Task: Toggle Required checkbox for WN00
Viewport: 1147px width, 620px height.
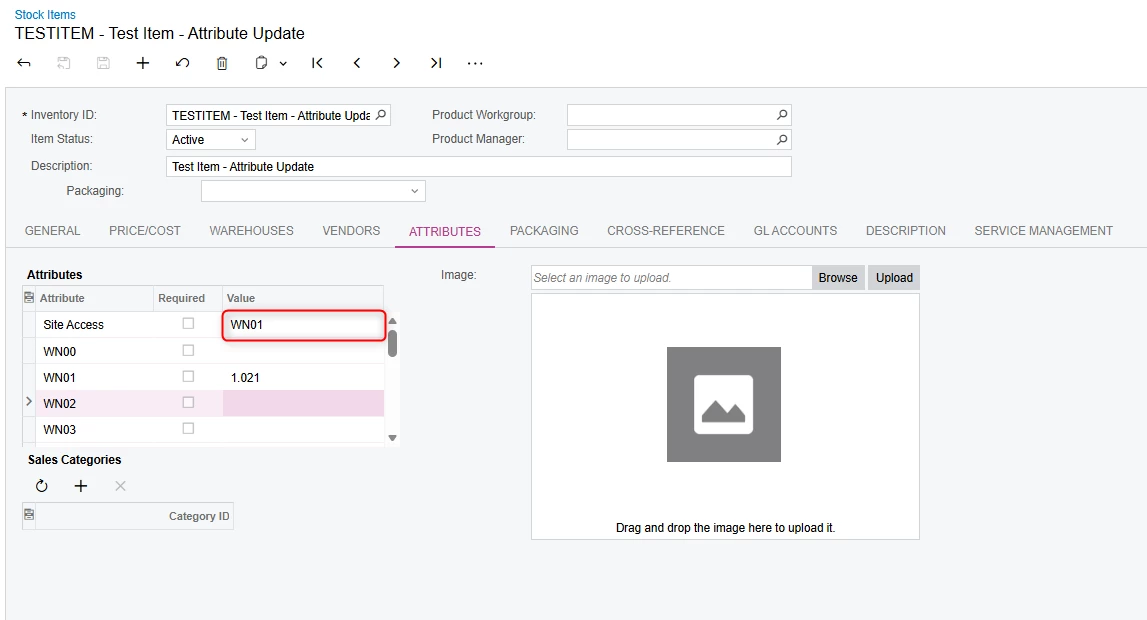Action: click(188, 350)
